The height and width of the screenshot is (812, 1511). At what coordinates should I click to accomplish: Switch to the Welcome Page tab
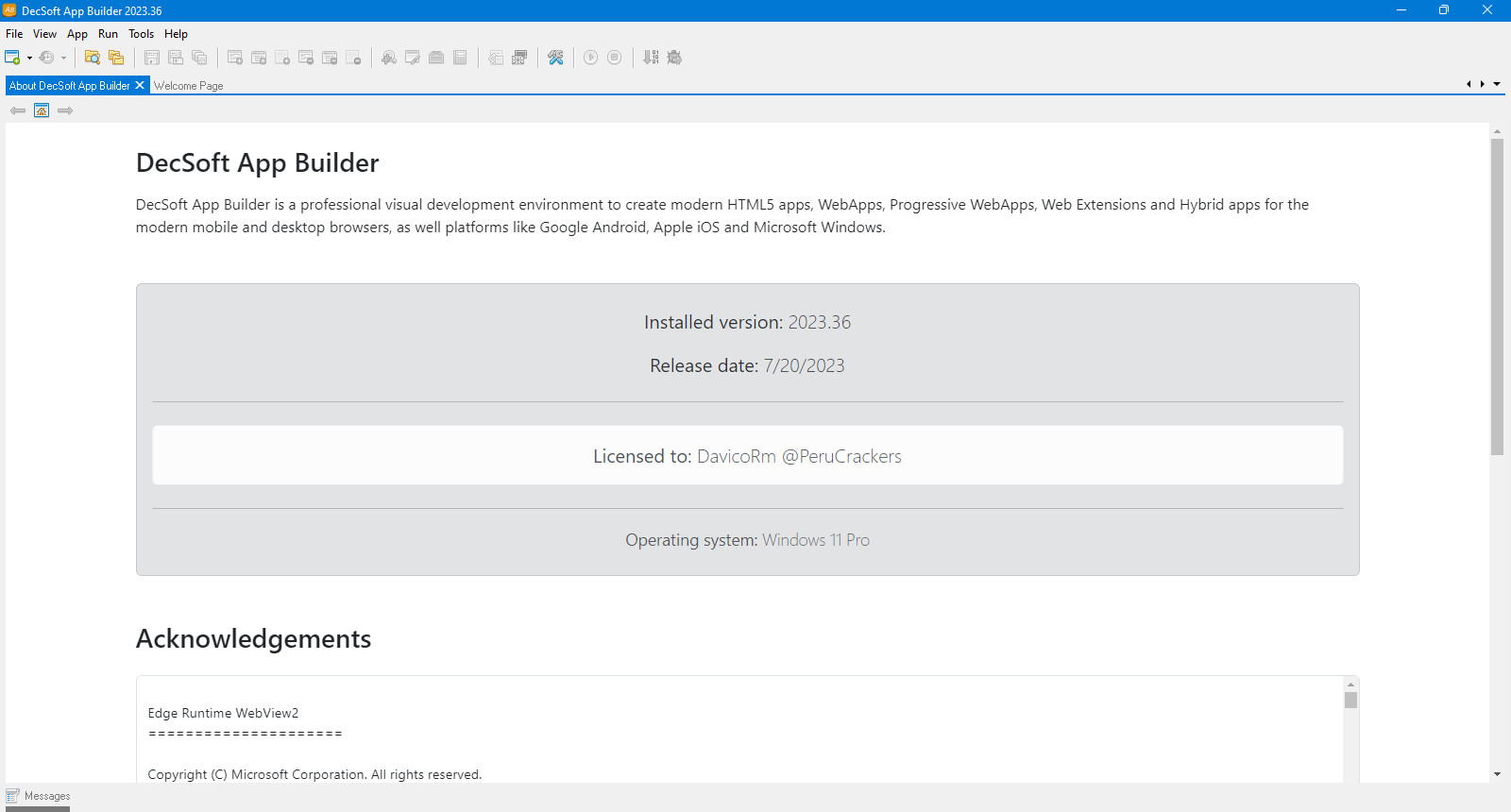189,86
